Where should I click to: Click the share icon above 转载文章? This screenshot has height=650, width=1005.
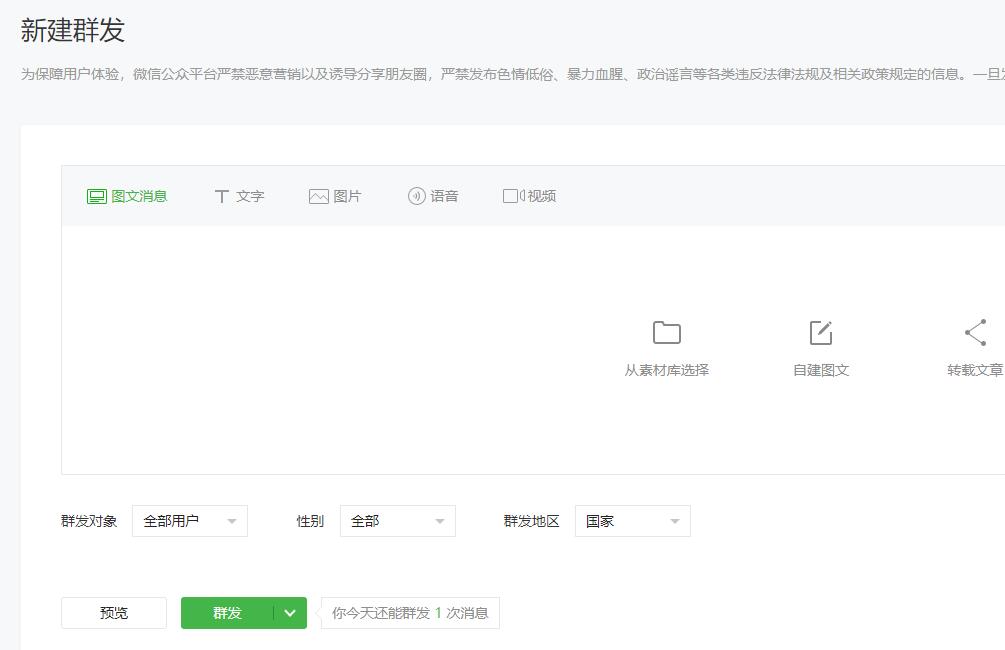[975, 333]
